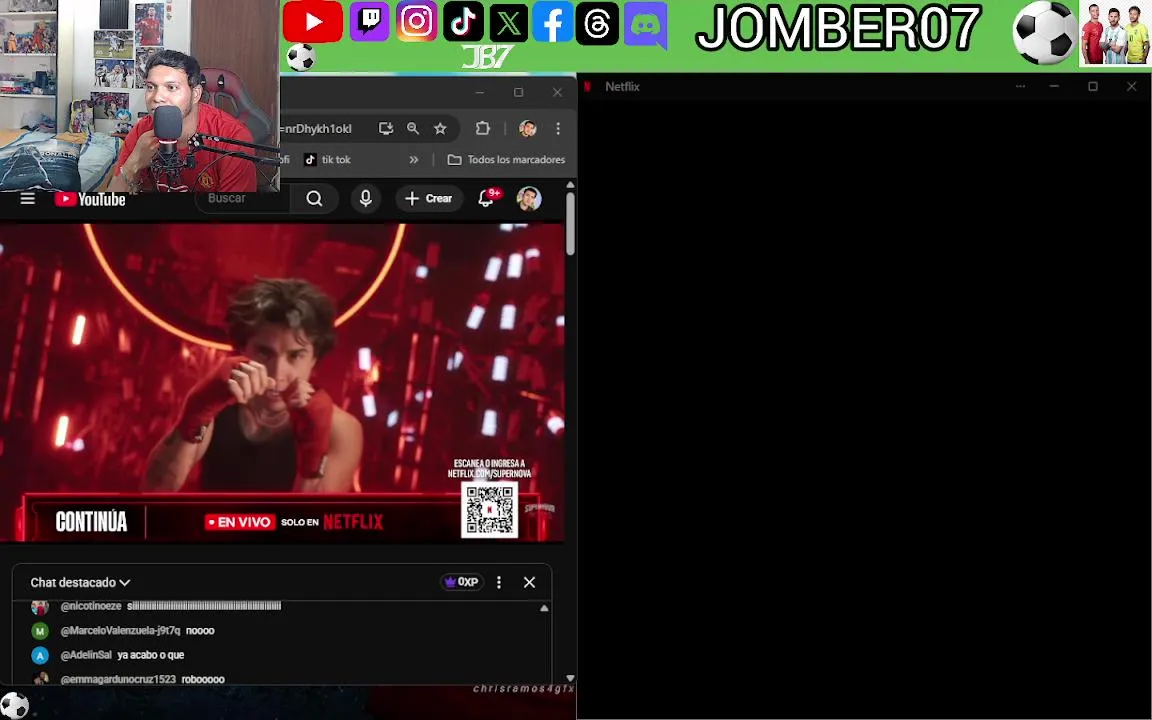Minimize the Netflix window
Image resolution: width=1152 pixels, height=720 pixels.
click(x=1054, y=87)
